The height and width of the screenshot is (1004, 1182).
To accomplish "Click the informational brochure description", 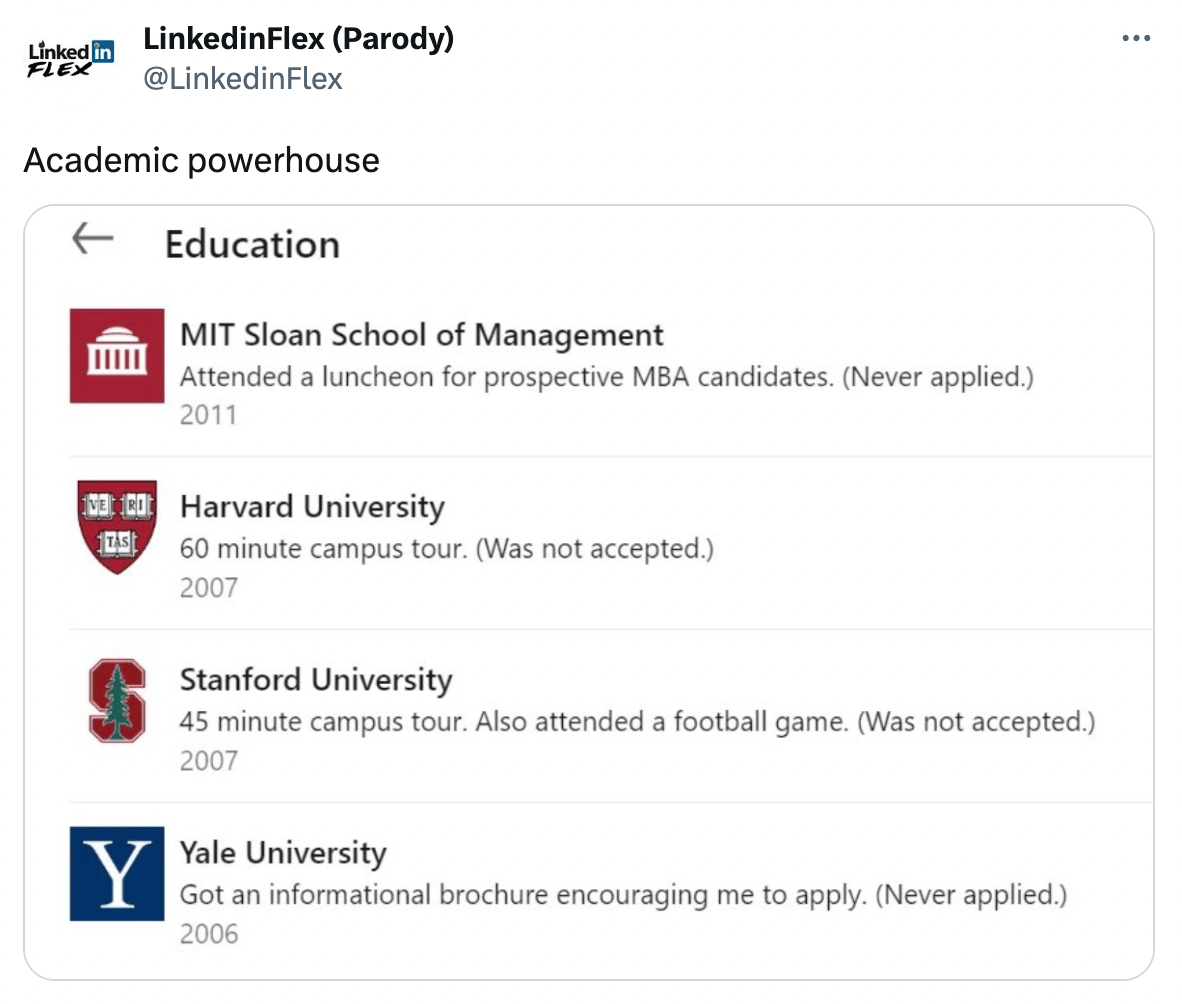I will (622, 895).
